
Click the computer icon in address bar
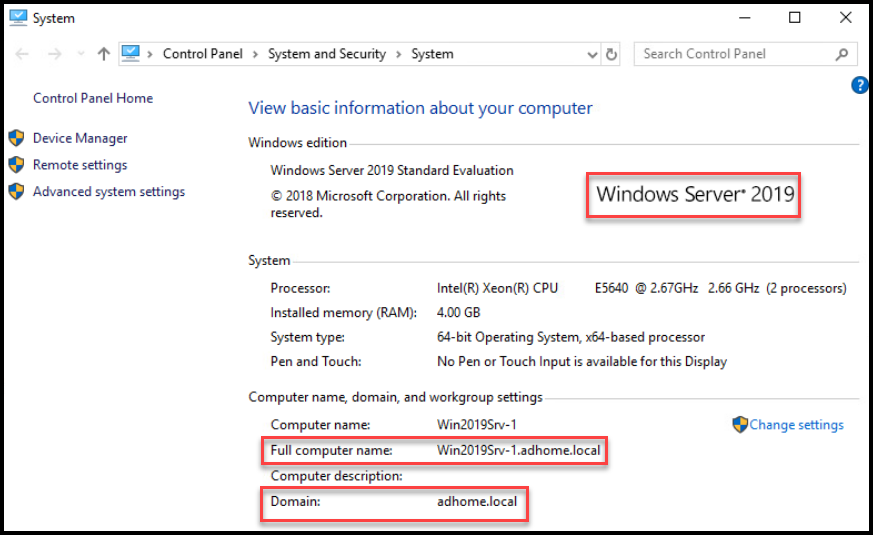130,53
